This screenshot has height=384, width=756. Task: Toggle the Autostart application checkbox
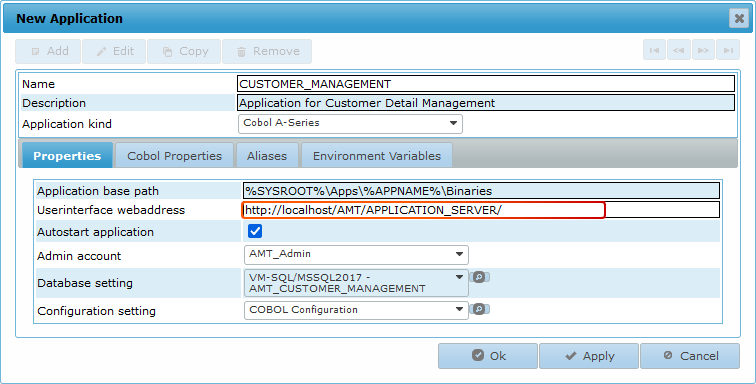tap(255, 231)
